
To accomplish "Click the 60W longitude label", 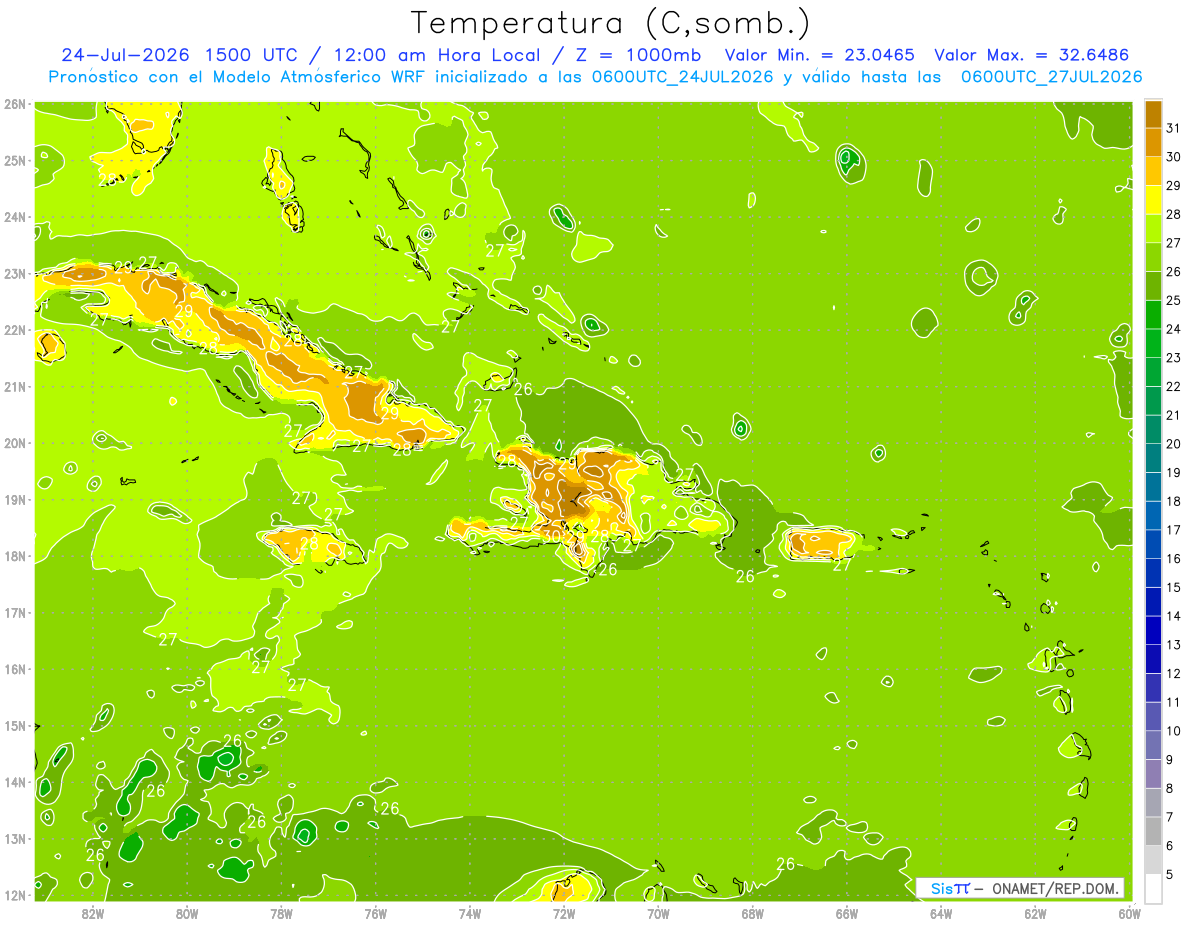I will pos(1129,913).
